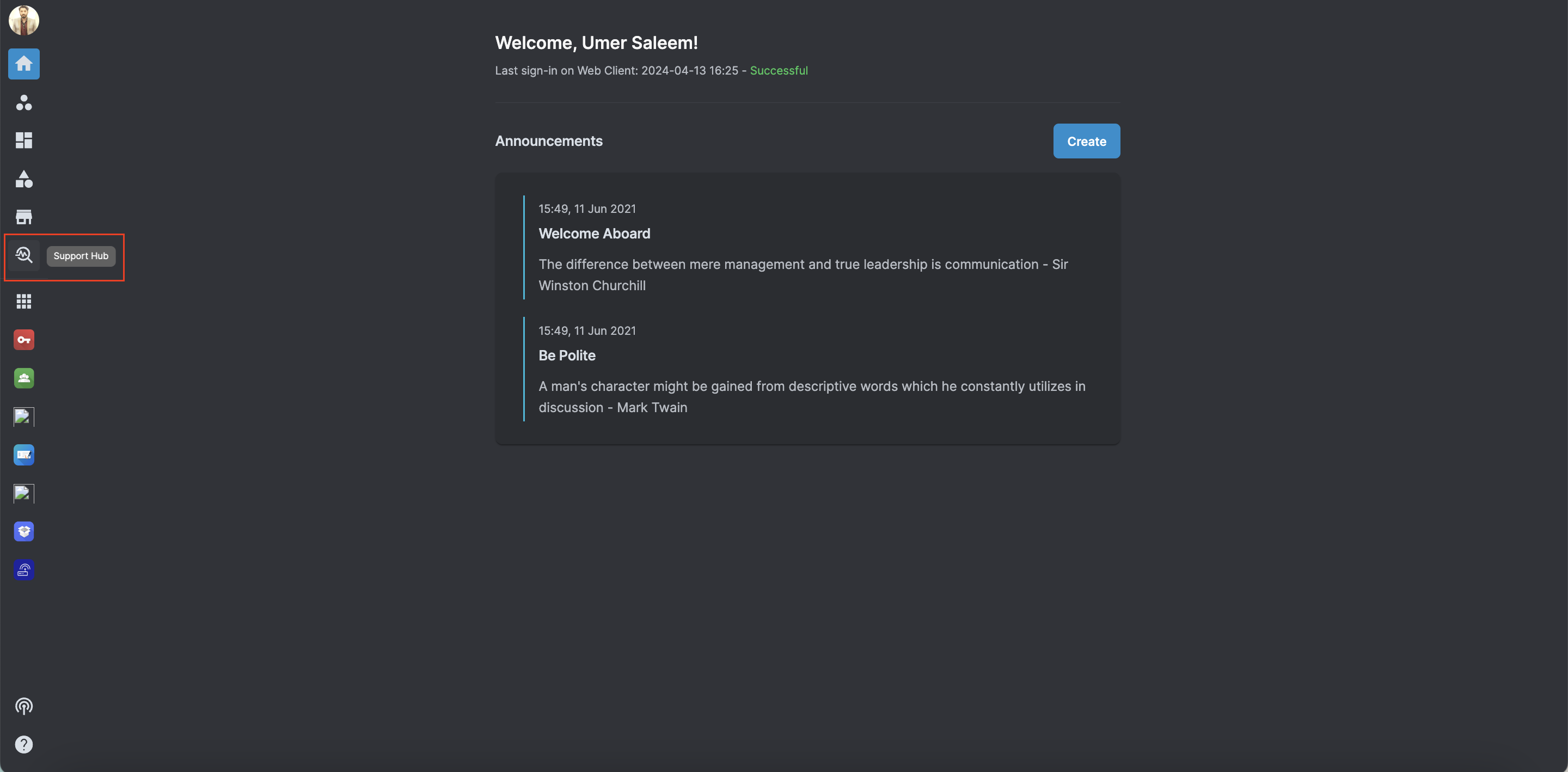Click the Winston Churchill quote text
This screenshot has height=772, width=1568.
pyautogui.click(x=803, y=274)
